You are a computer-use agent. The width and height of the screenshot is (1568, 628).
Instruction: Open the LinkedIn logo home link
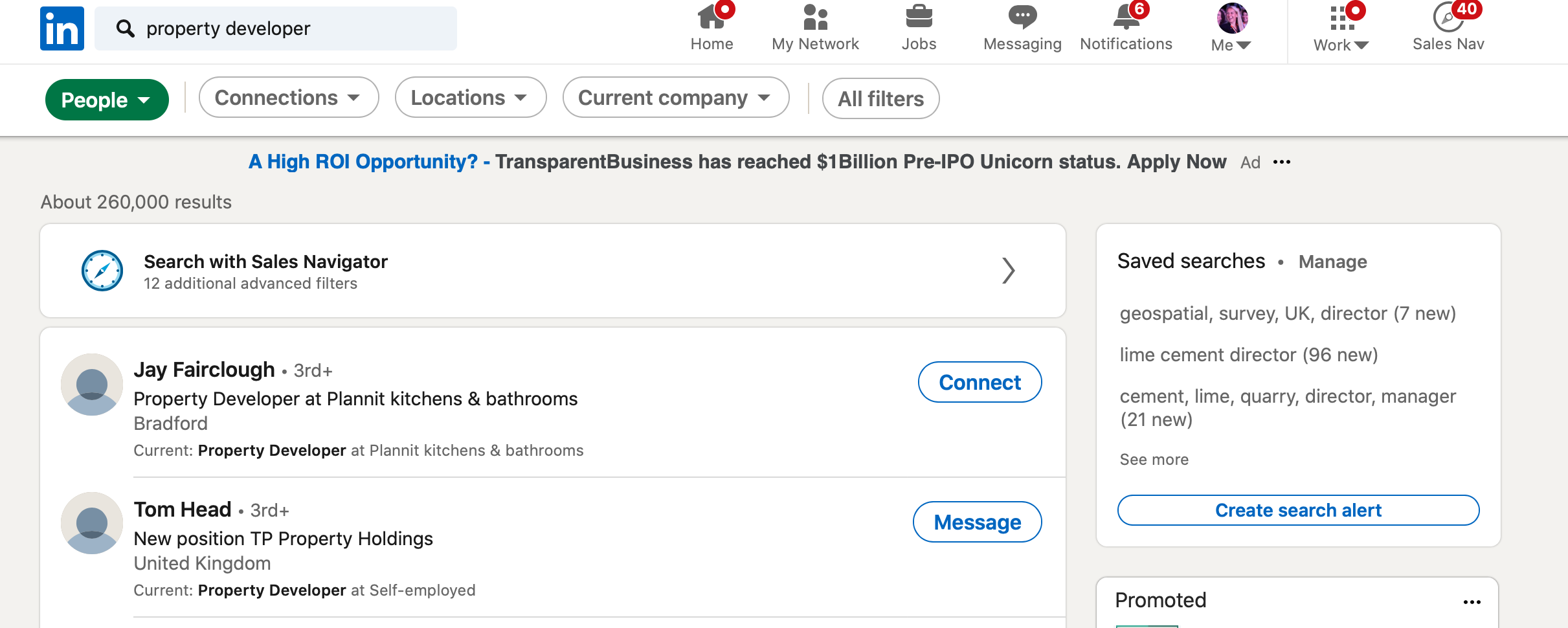point(62,28)
